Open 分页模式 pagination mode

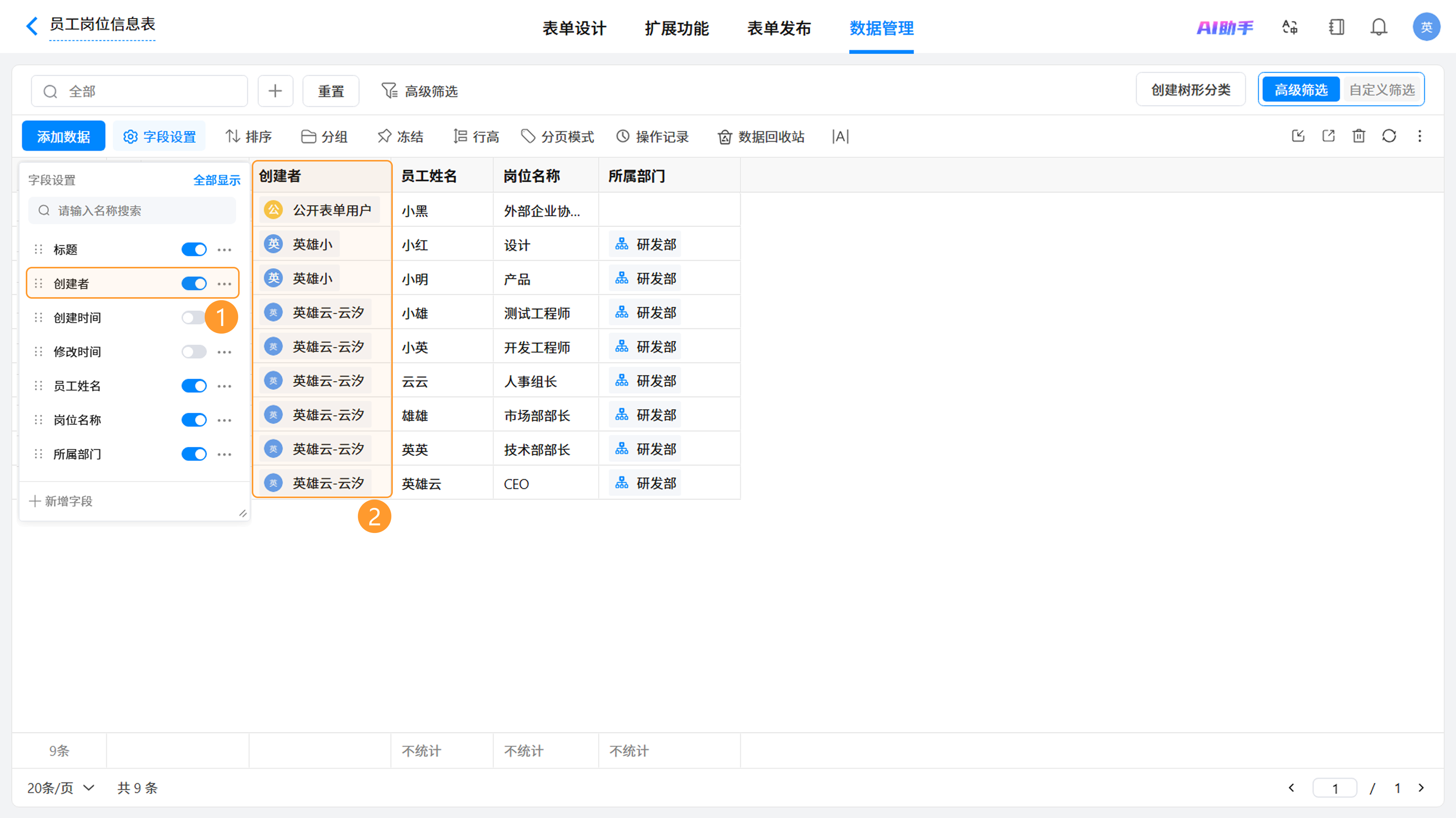[x=557, y=136]
